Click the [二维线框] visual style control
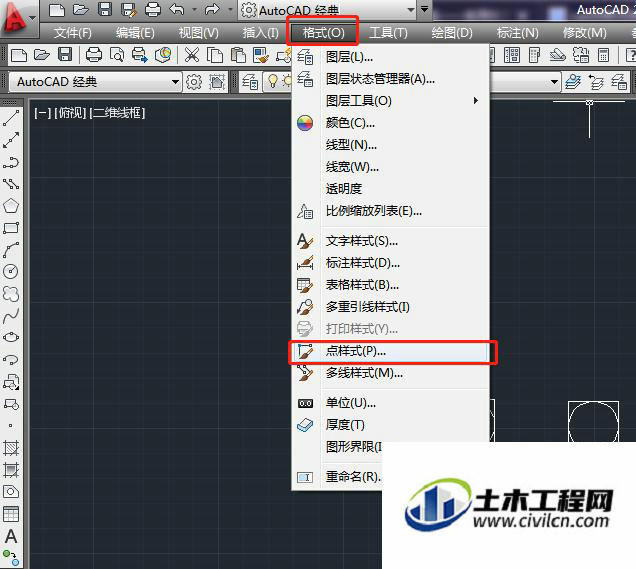The image size is (636, 569). (x=117, y=113)
